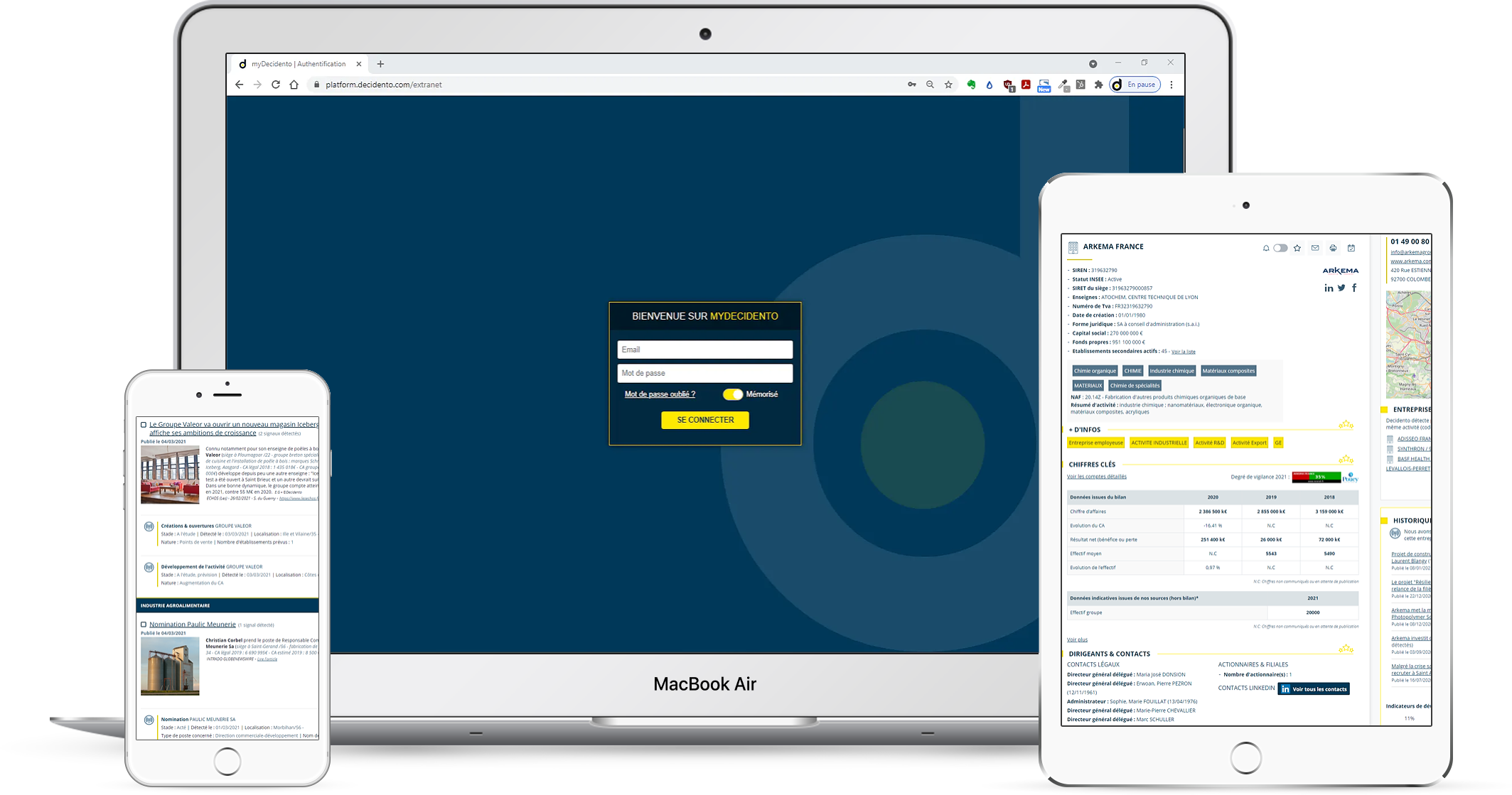This screenshot has height=795, width=1512.
Task: Reload the myDecidento page
Action: pyautogui.click(x=276, y=85)
